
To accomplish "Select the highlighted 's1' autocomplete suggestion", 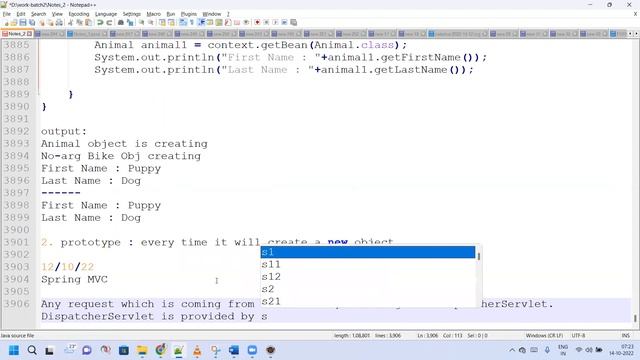I will [367, 252].
